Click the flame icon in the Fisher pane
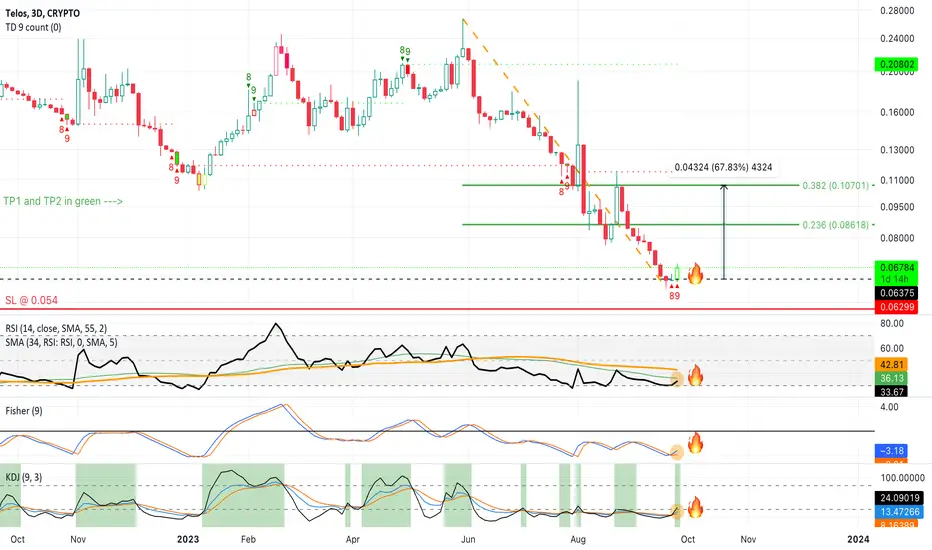The image size is (932, 550). 695,443
